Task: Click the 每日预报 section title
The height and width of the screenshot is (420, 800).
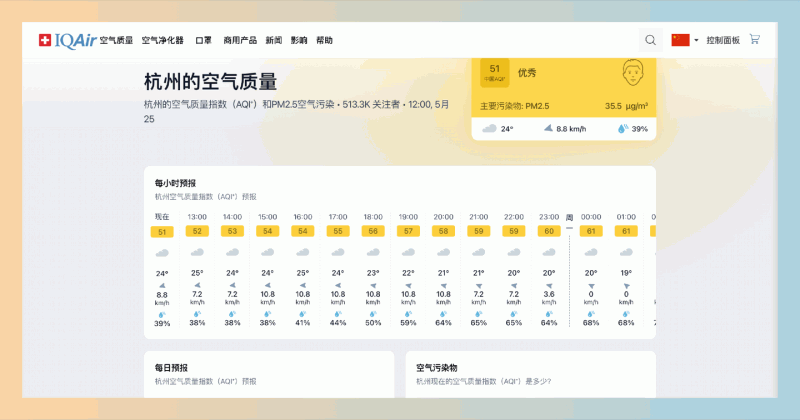Action: click(x=171, y=367)
